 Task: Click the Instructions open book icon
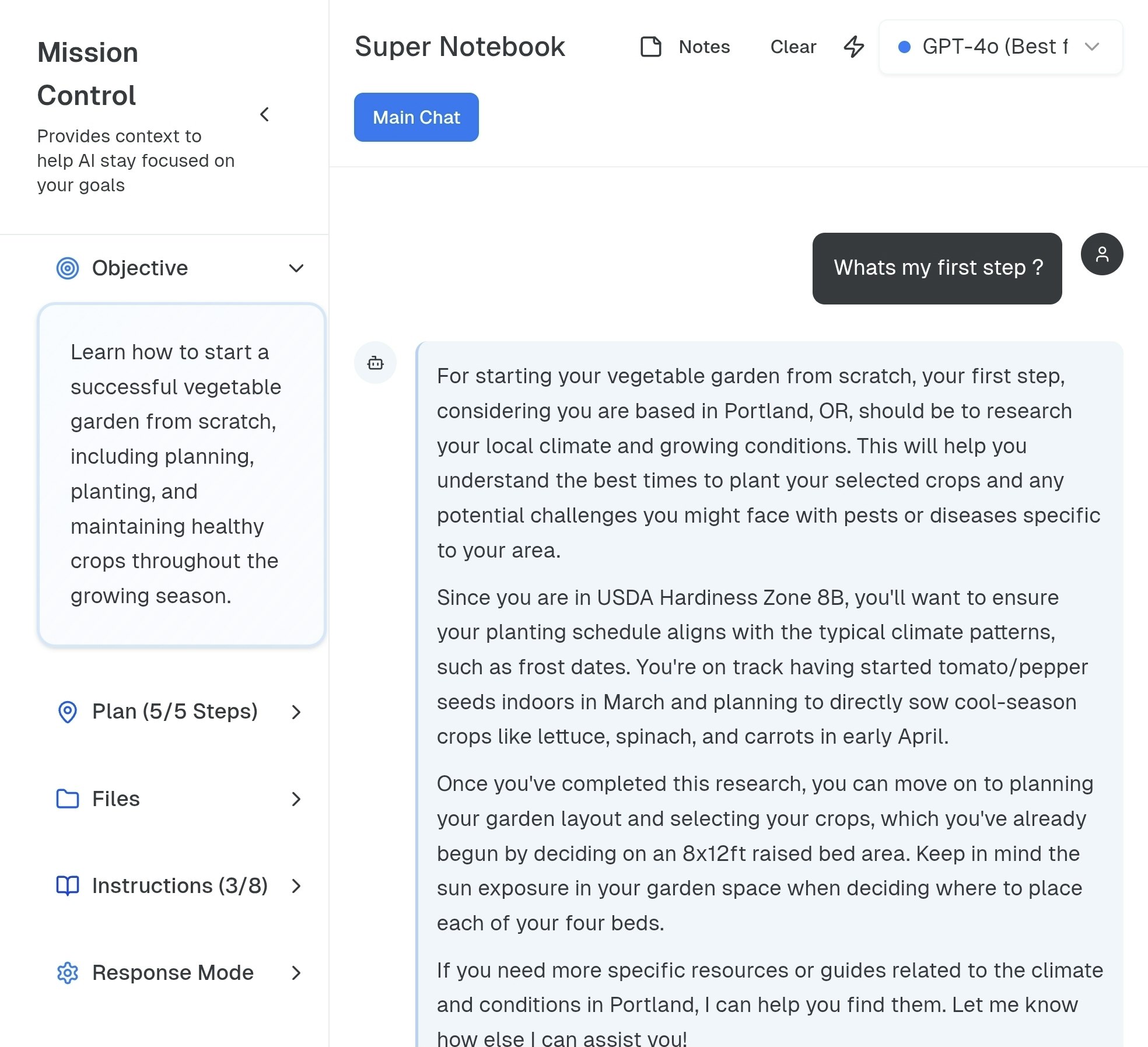[x=68, y=885]
